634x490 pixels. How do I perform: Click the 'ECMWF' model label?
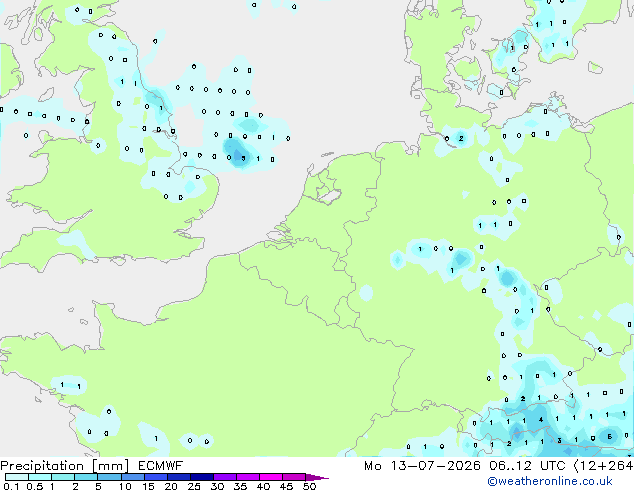point(161,466)
